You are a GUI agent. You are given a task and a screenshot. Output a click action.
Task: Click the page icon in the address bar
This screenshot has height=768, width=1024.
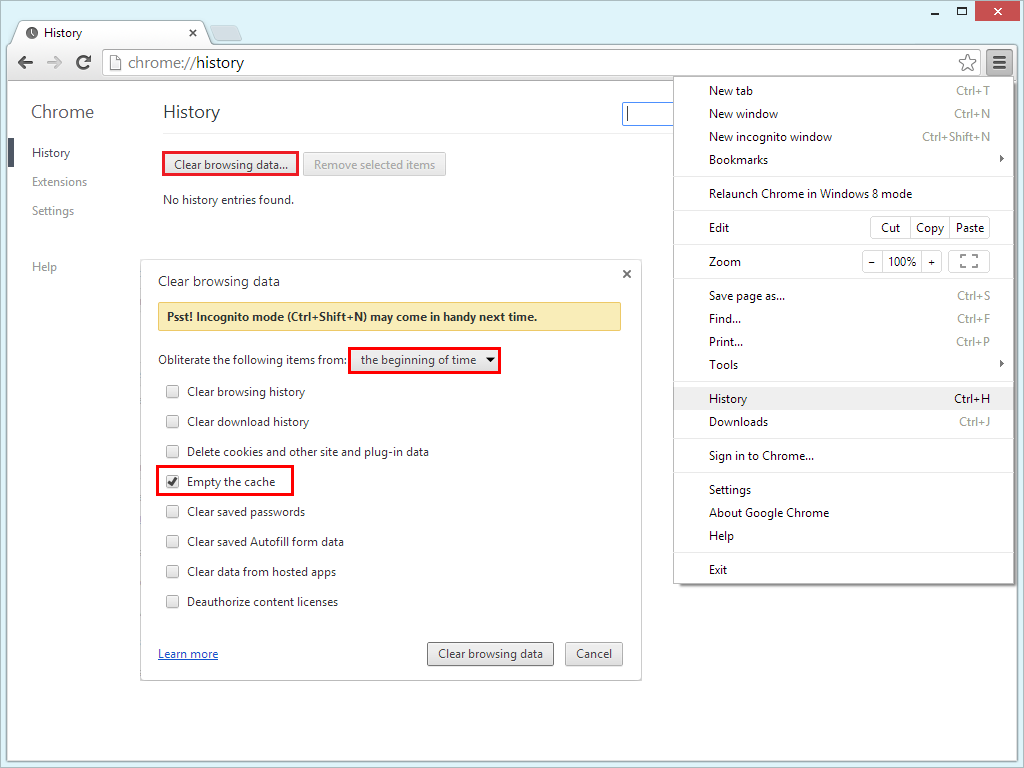click(x=114, y=62)
